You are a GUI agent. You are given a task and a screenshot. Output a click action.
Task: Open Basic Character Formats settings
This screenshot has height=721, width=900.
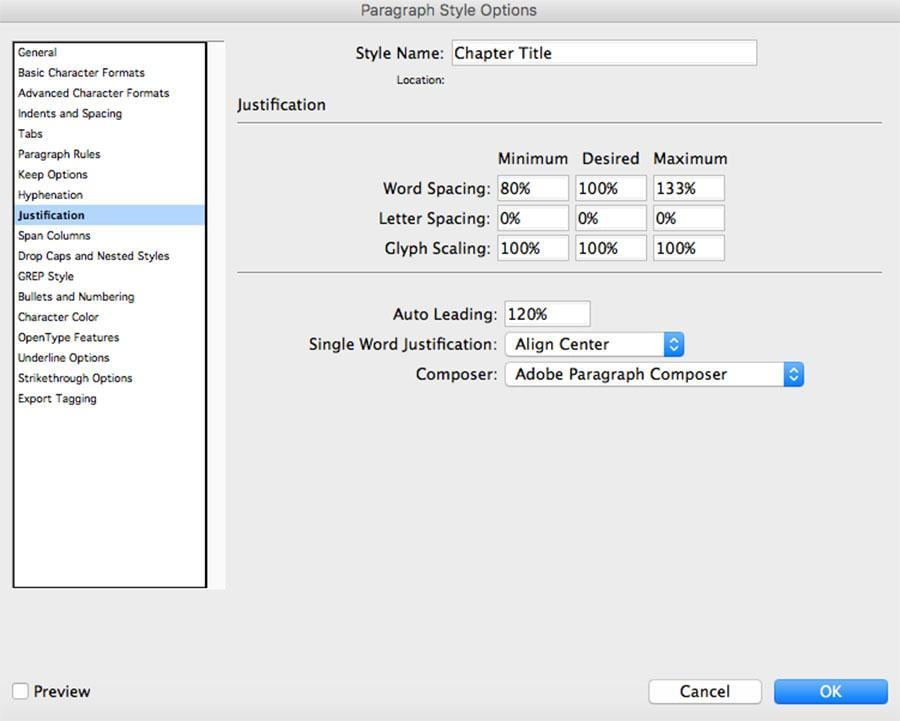point(81,72)
